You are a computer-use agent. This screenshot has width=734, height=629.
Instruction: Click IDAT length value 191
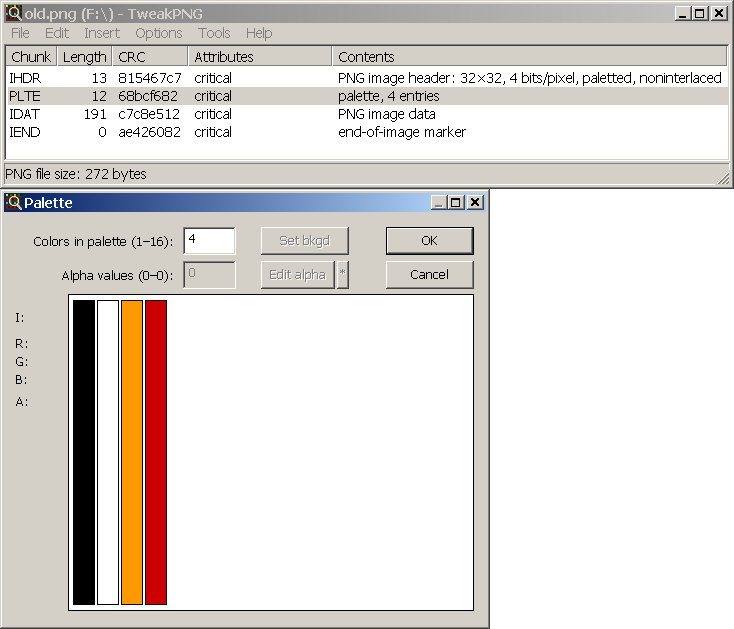pos(95,114)
